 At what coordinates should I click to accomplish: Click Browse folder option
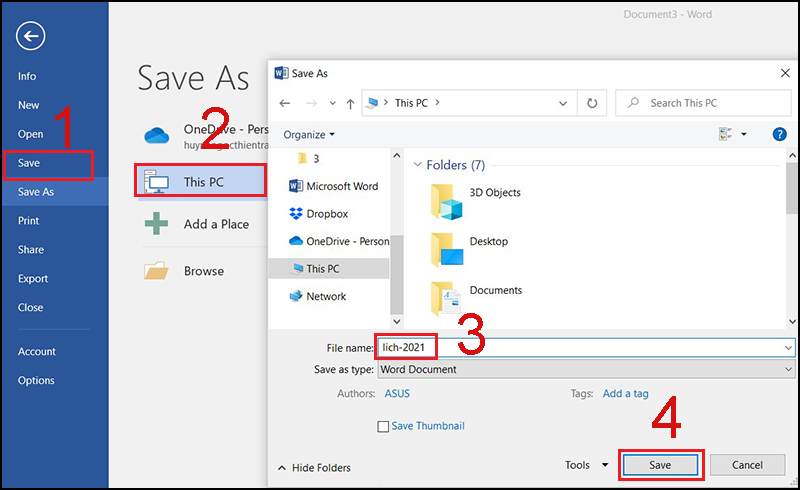pyautogui.click(x=203, y=271)
